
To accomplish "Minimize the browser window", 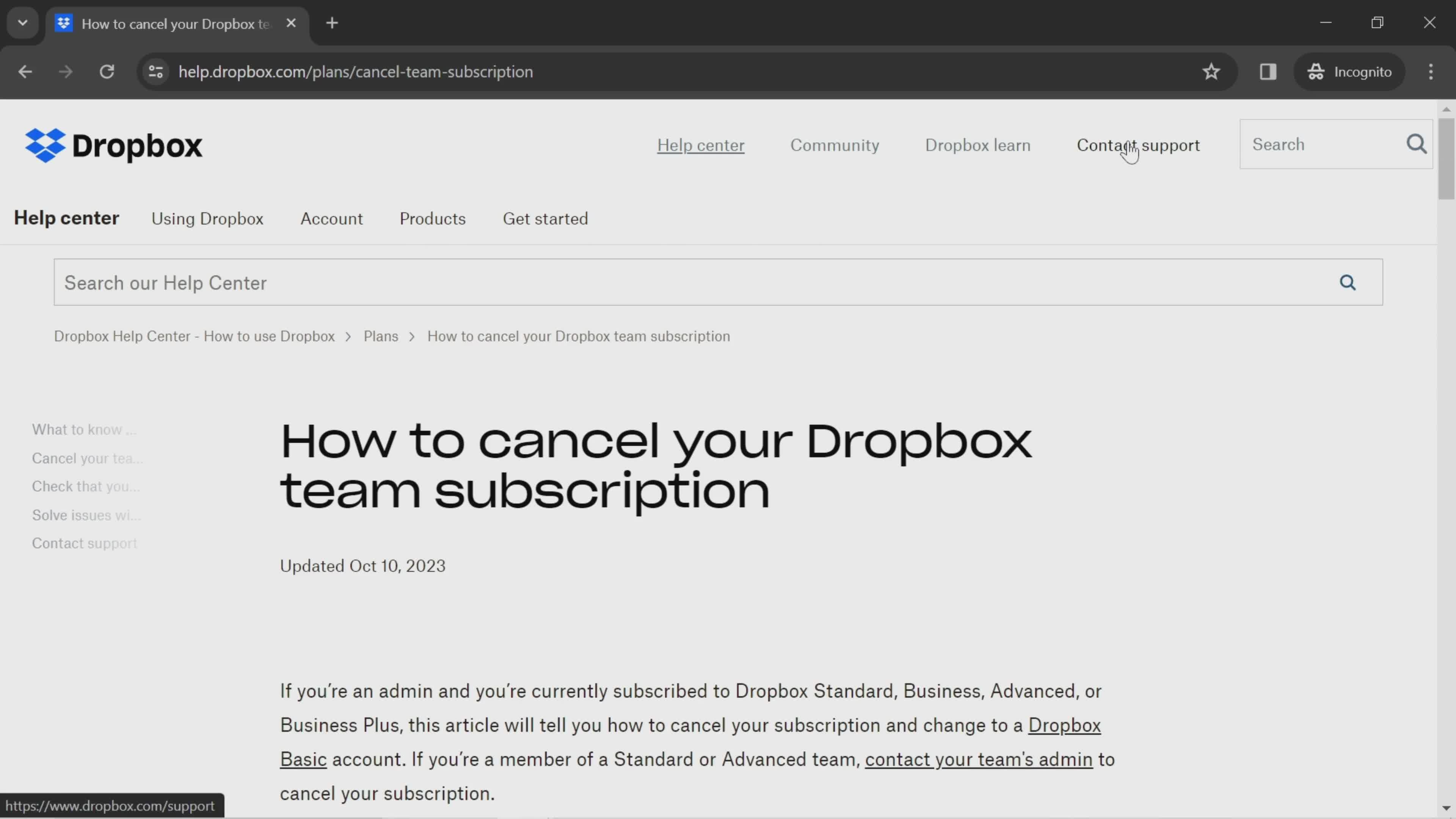I will pos(1326,23).
